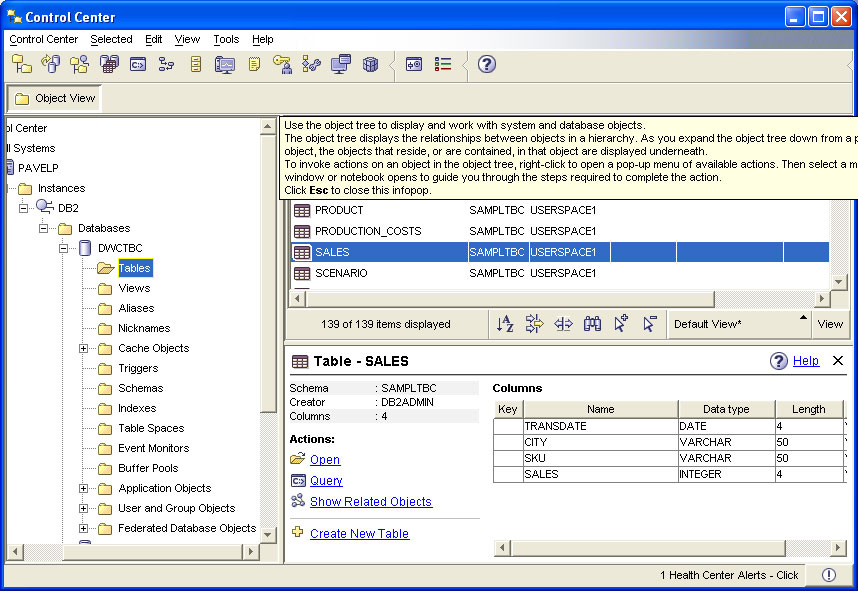The height and width of the screenshot is (591, 858).
Task: Find with the binoculars icon
Action: (592, 324)
